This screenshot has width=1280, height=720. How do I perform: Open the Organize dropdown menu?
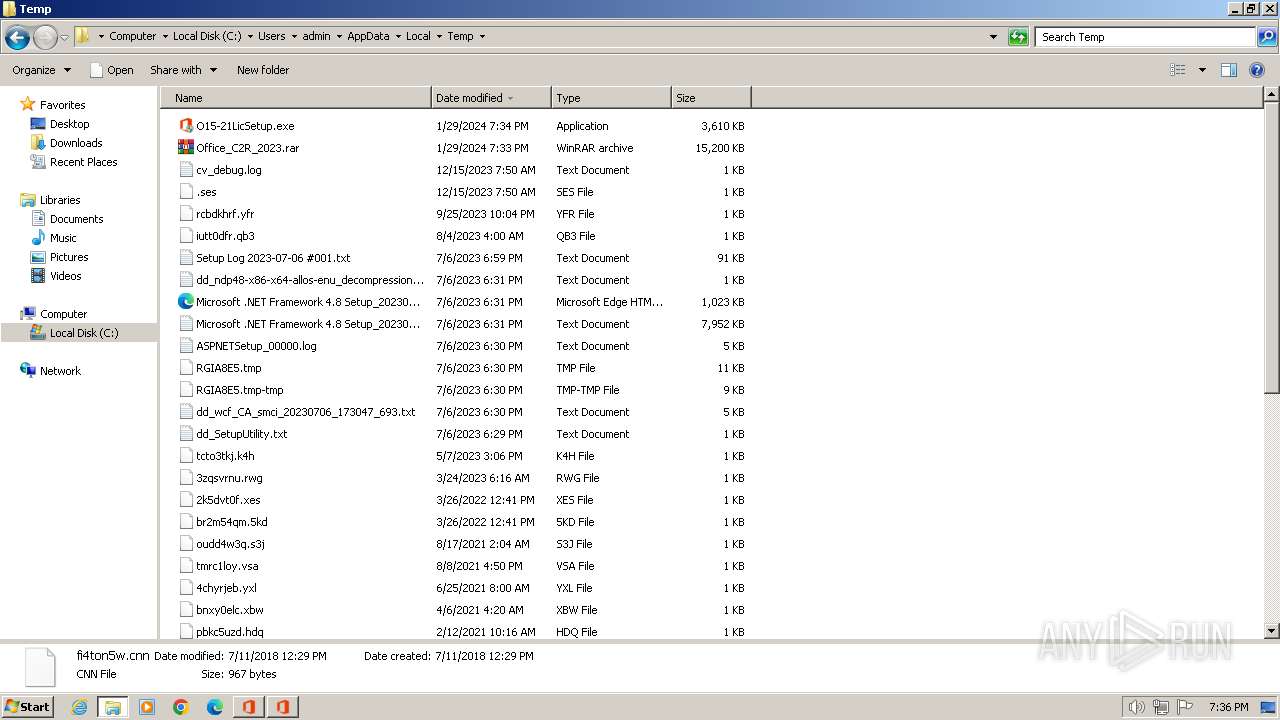(x=42, y=70)
